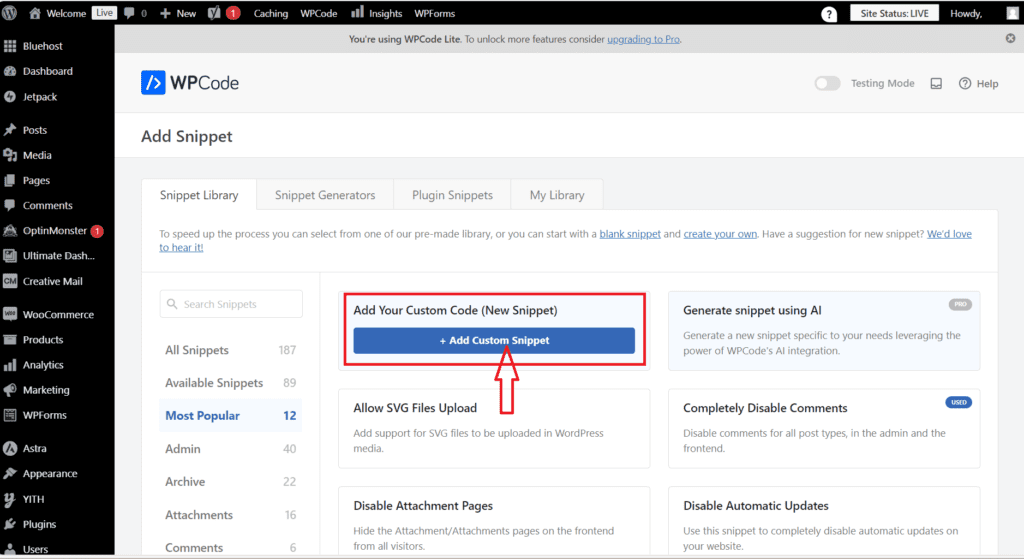Click the Add Custom Snippet button
Screen dimensions: 1024x559
(494, 340)
